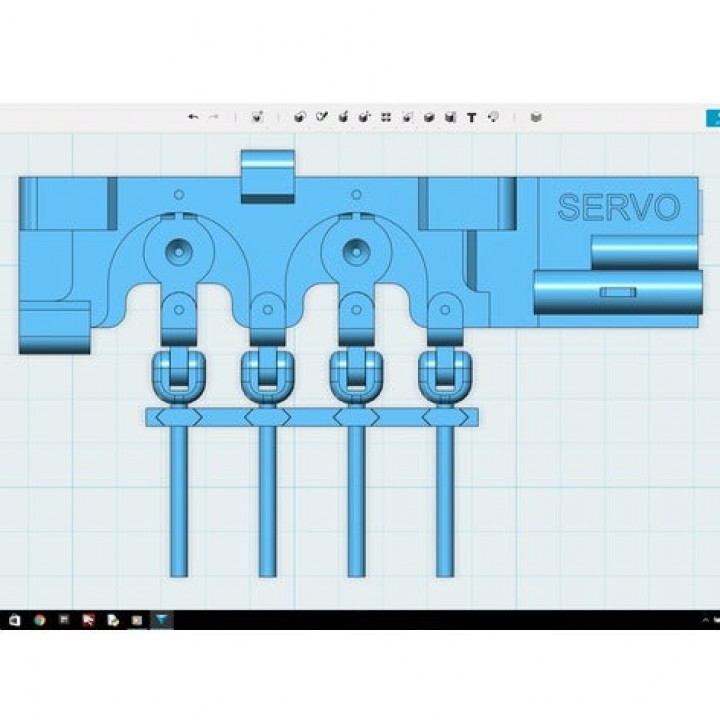Image resolution: width=720 pixels, height=720 pixels.
Task: Click the Undo arrow in the toolbar
Action: [192, 117]
